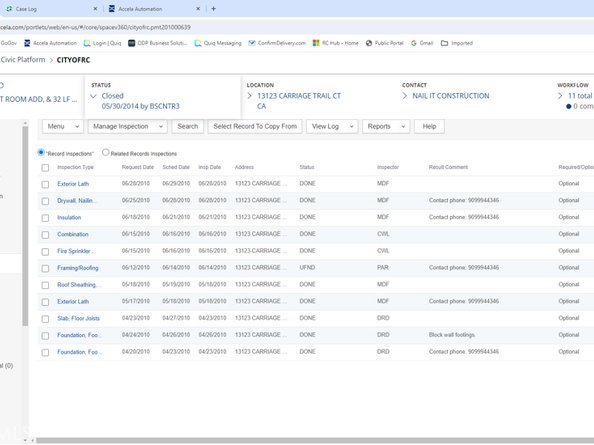Open the Framing/Roofing inspection link
The width and height of the screenshot is (594, 445).
(78, 268)
